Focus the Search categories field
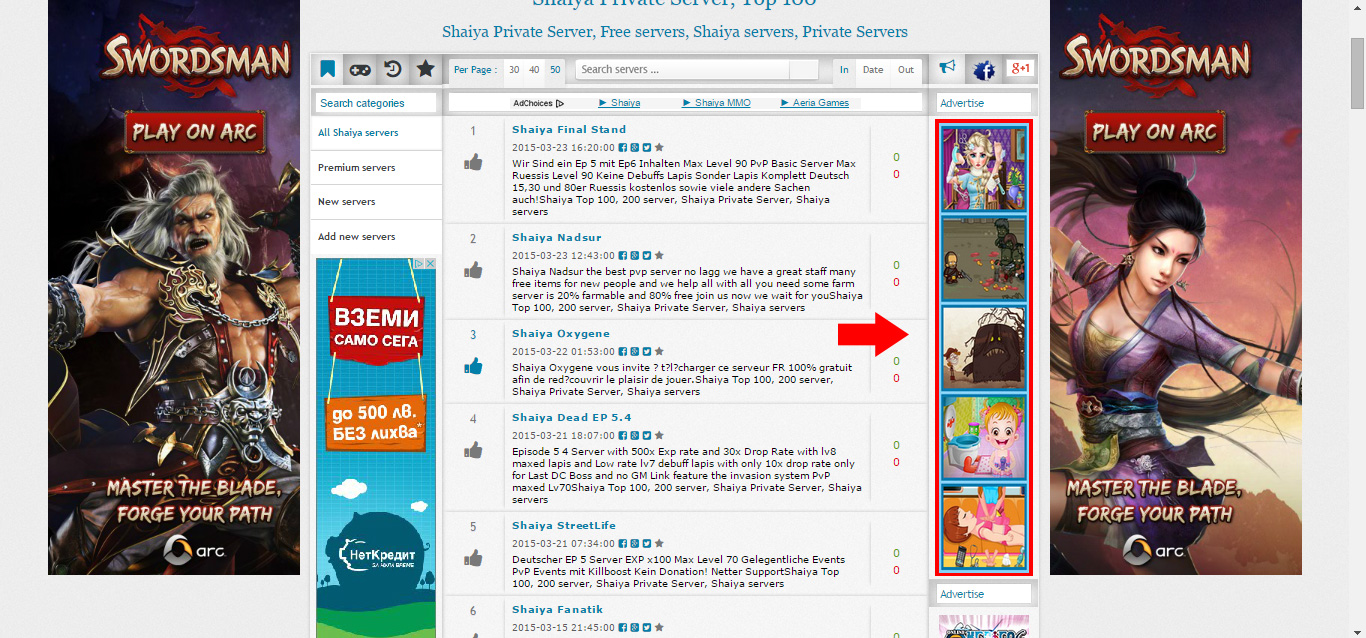This screenshot has height=638, width=1366. pos(376,103)
